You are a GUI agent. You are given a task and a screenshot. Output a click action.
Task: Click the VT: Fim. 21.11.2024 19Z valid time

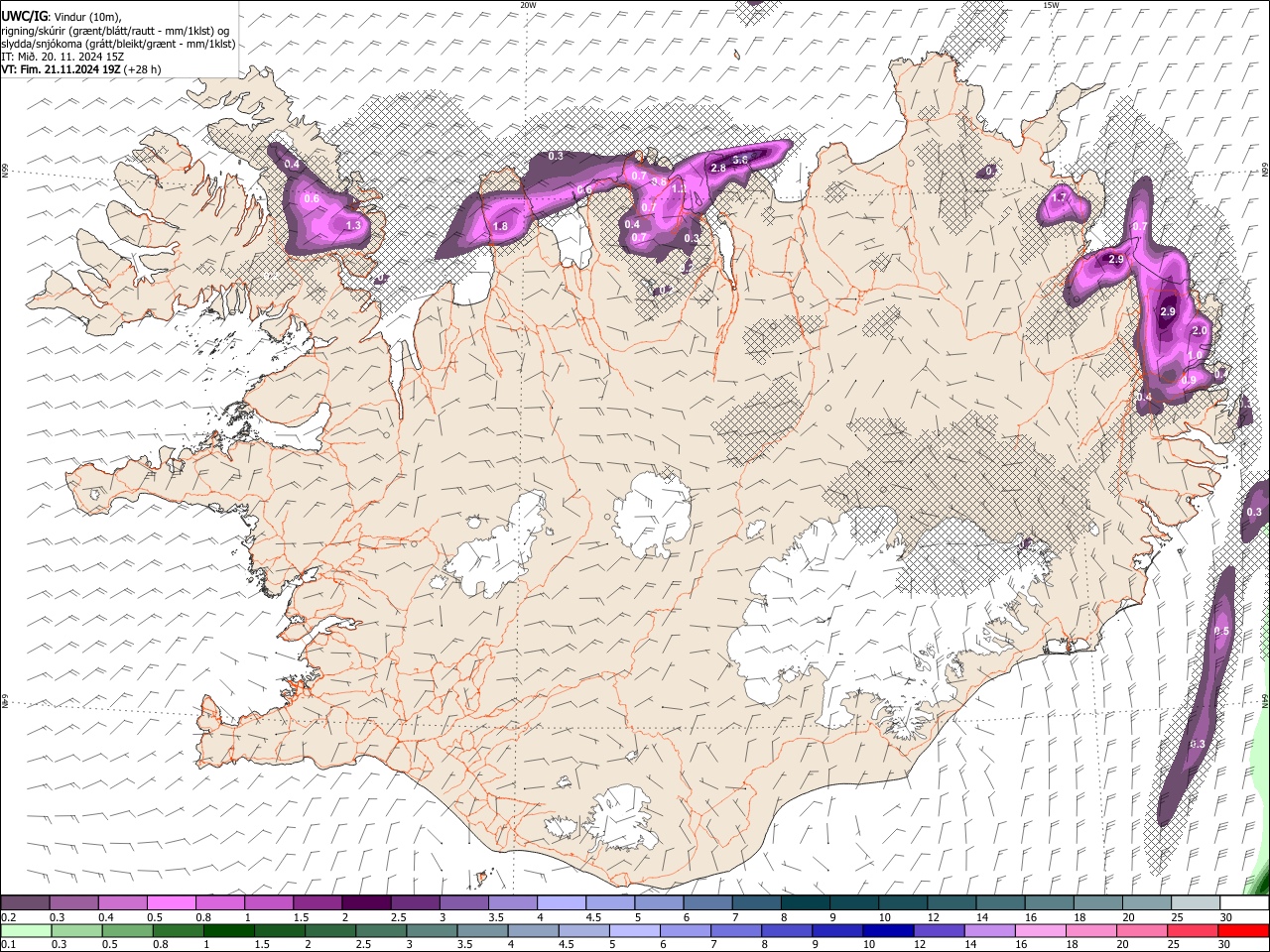pos(62,69)
